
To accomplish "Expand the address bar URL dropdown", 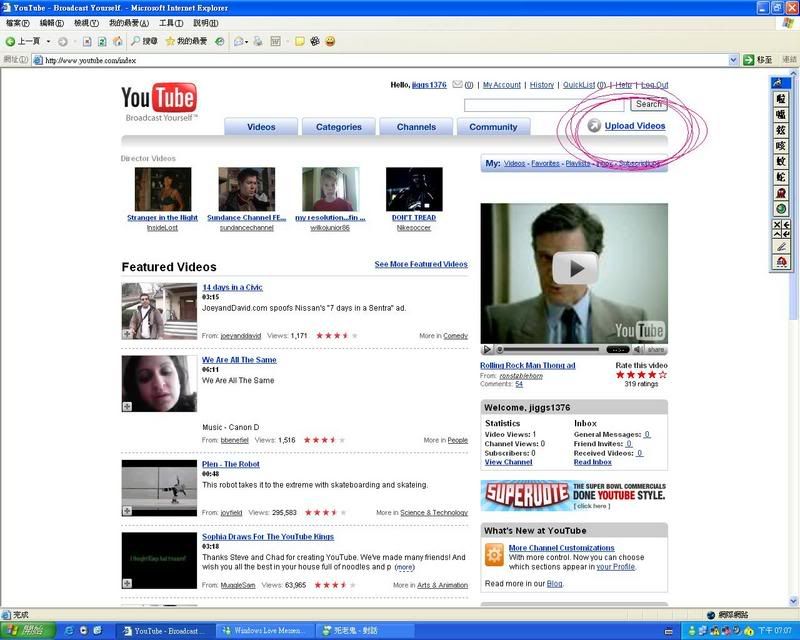I will [733, 60].
